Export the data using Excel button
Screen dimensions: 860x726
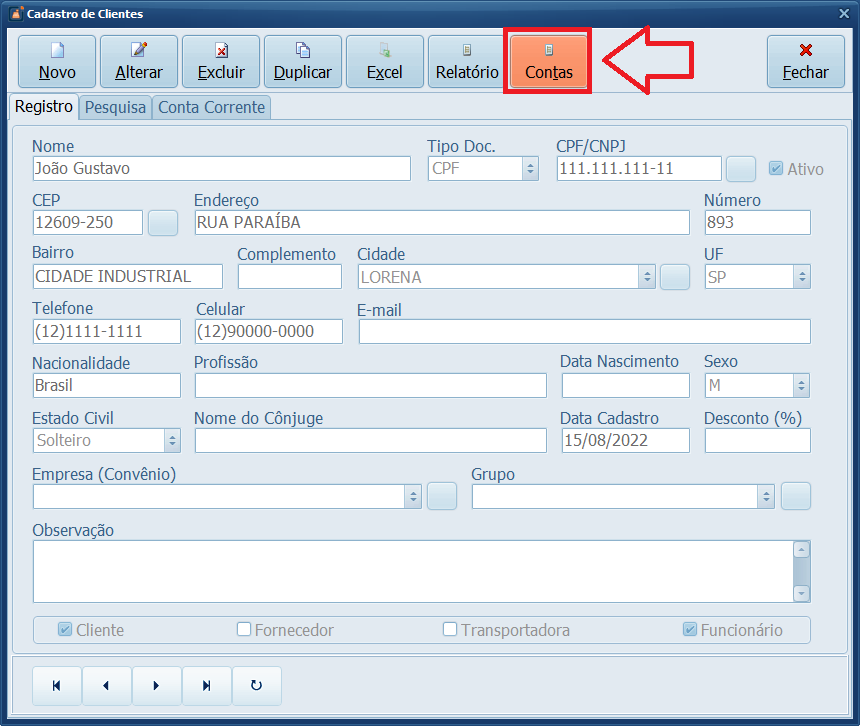click(385, 61)
